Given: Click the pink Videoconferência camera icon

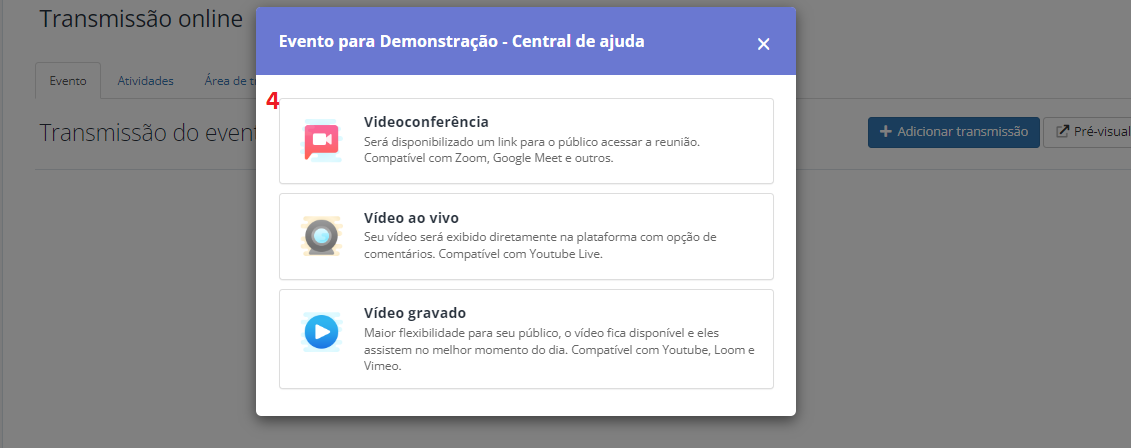Looking at the screenshot, I should pos(322,141).
